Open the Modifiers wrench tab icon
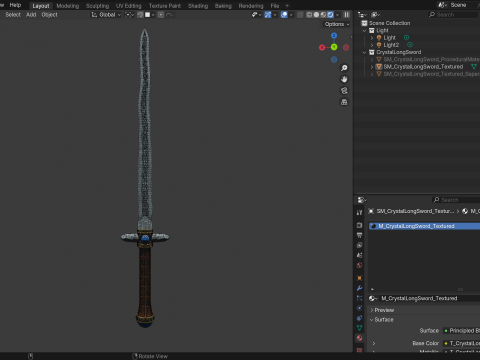This screenshot has width=480, height=360. (x=359, y=288)
